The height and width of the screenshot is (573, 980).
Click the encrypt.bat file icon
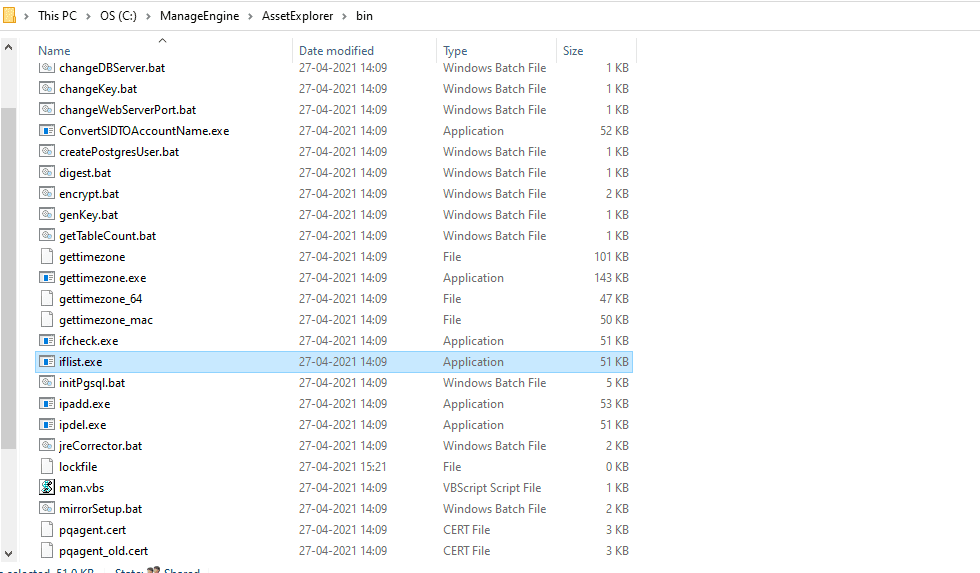(x=47, y=193)
